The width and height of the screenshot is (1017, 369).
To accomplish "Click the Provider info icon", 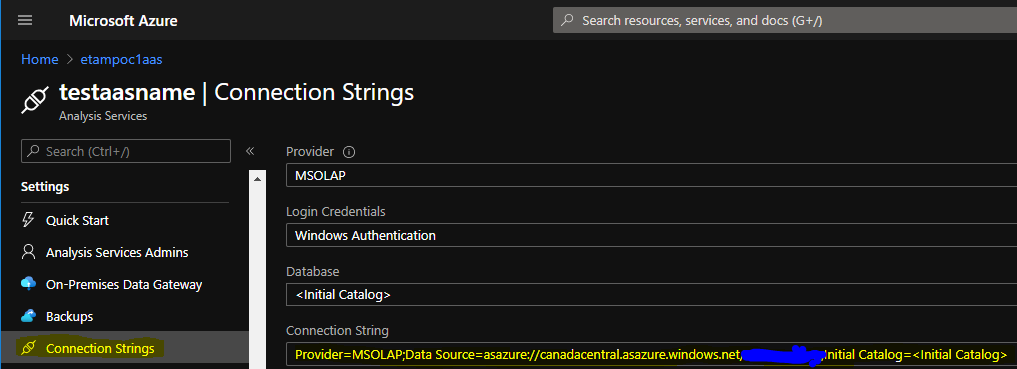I will pos(349,152).
